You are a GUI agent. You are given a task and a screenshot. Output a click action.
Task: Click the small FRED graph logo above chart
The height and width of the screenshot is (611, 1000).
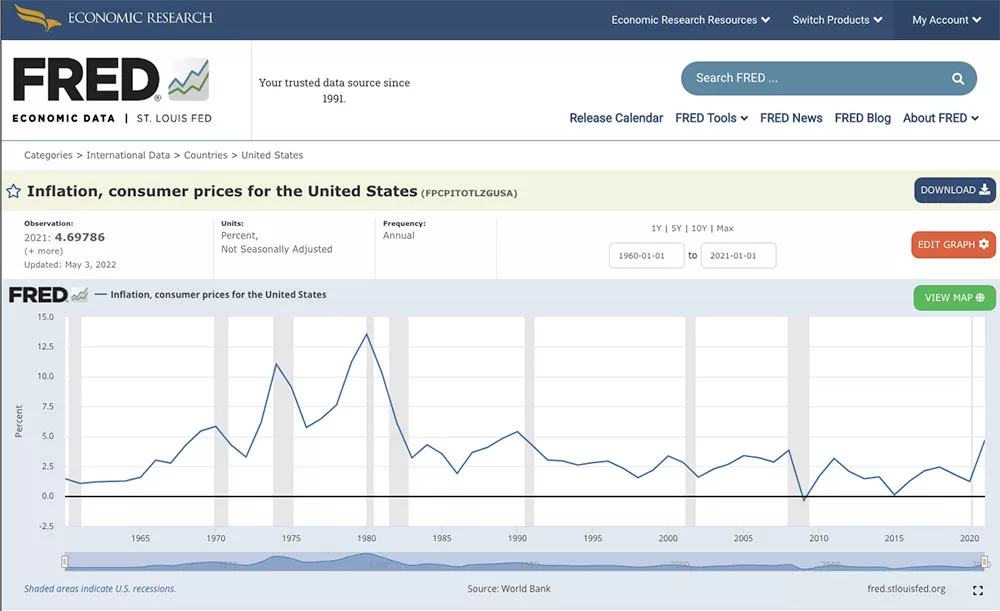[48, 295]
